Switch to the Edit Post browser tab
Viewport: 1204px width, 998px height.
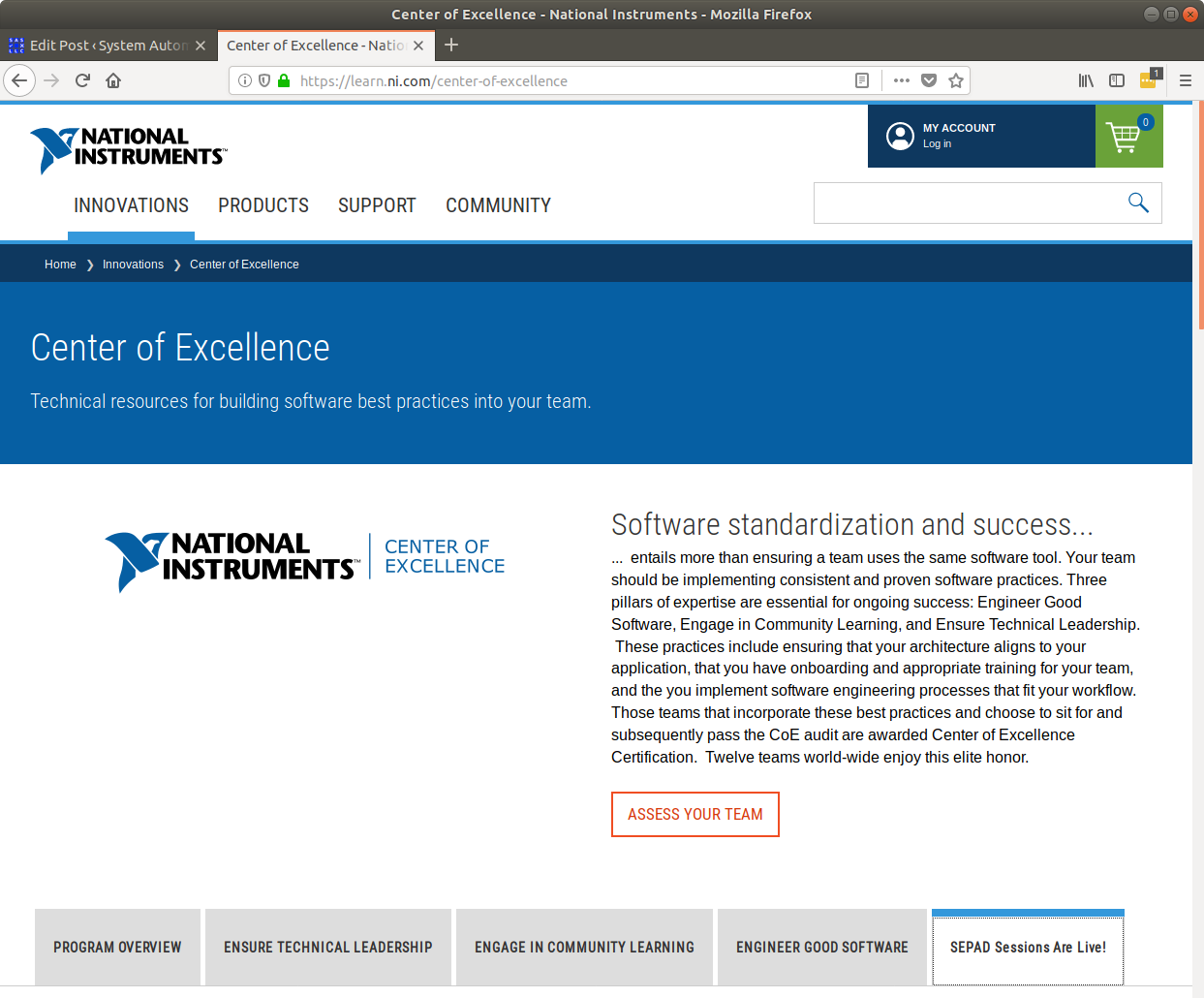(x=108, y=46)
